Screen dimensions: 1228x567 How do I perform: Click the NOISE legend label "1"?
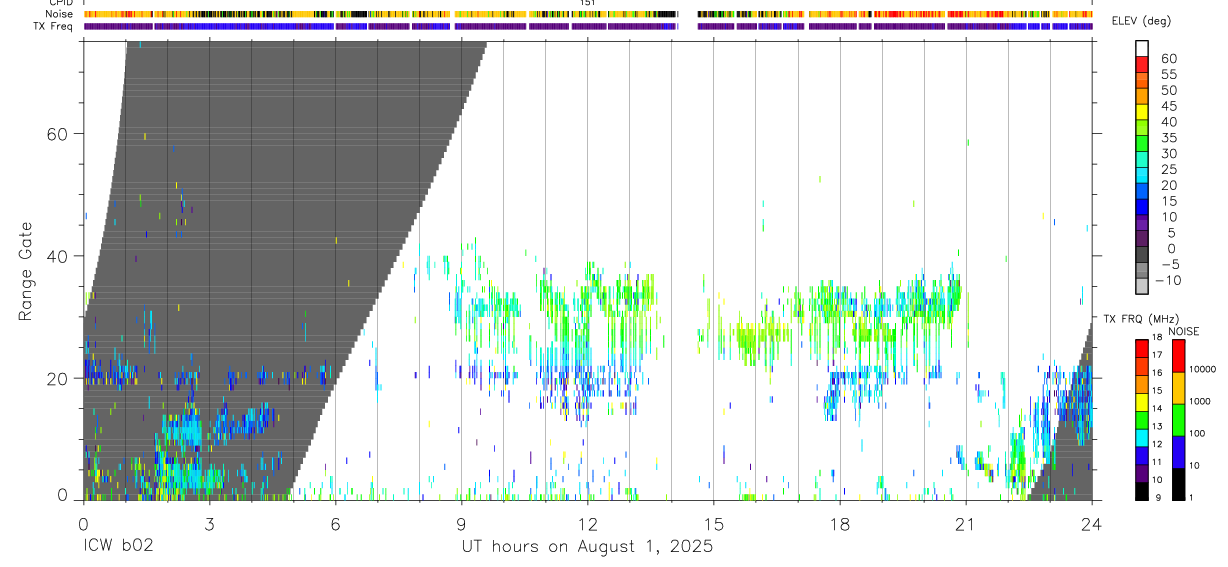1190,497
